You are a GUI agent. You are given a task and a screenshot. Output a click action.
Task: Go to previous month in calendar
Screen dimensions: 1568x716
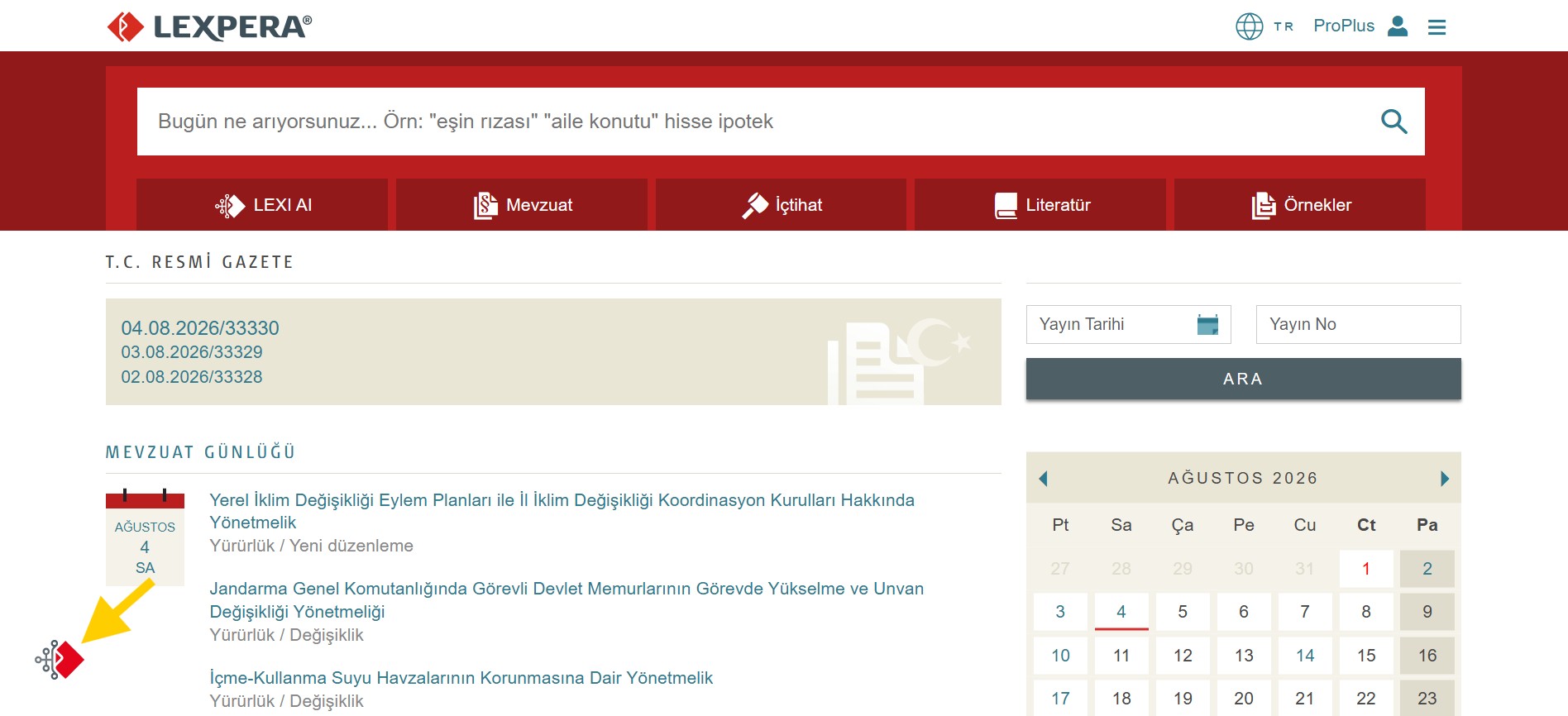pyautogui.click(x=1043, y=479)
